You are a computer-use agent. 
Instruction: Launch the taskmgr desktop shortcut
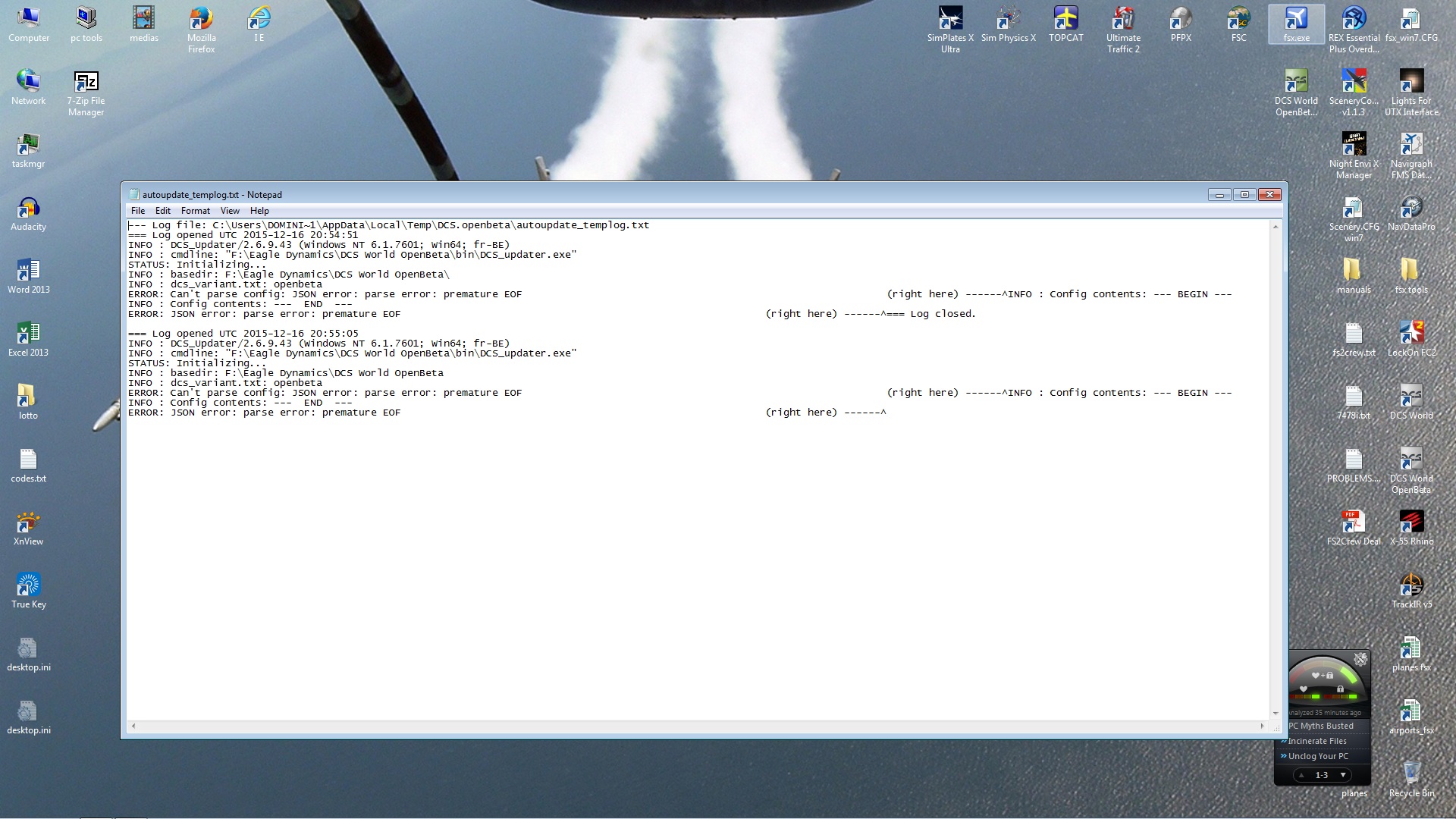(x=28, y=150)
